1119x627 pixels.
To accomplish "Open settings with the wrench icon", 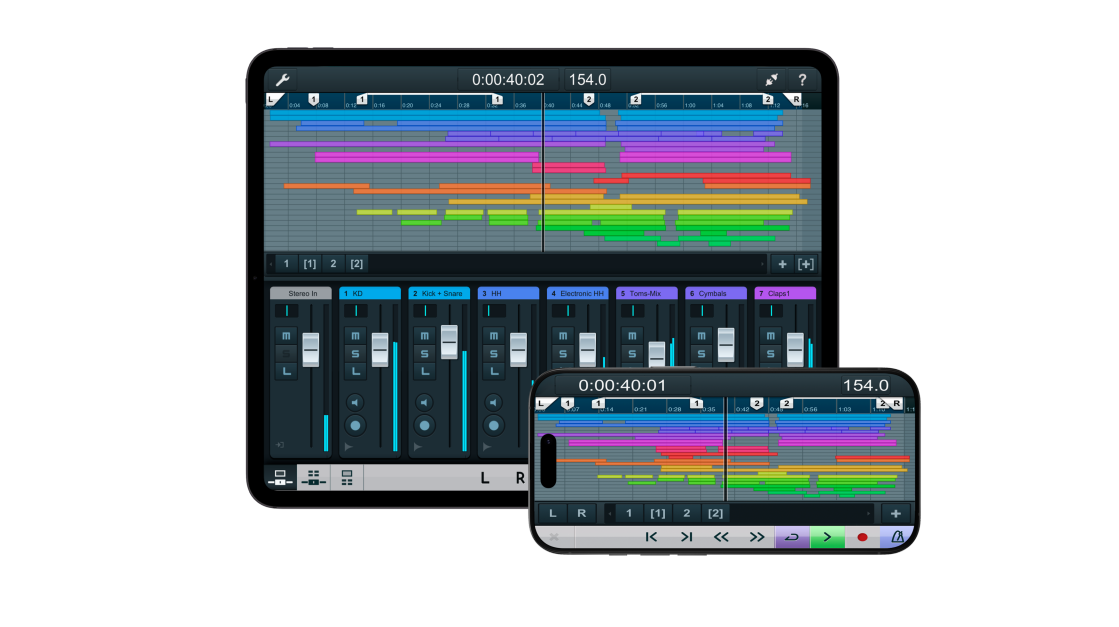I will (283, 80).
